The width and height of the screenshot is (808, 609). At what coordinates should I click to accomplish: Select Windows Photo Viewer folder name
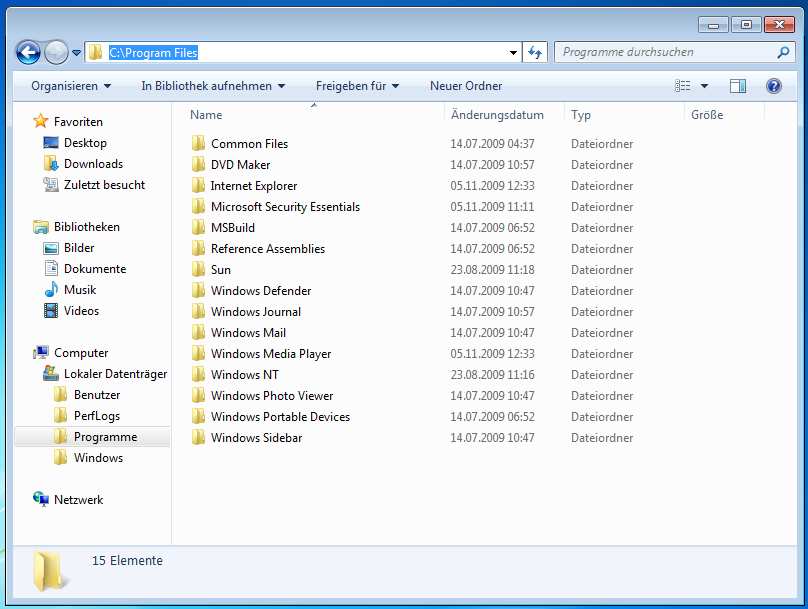(x=272, y=396)
